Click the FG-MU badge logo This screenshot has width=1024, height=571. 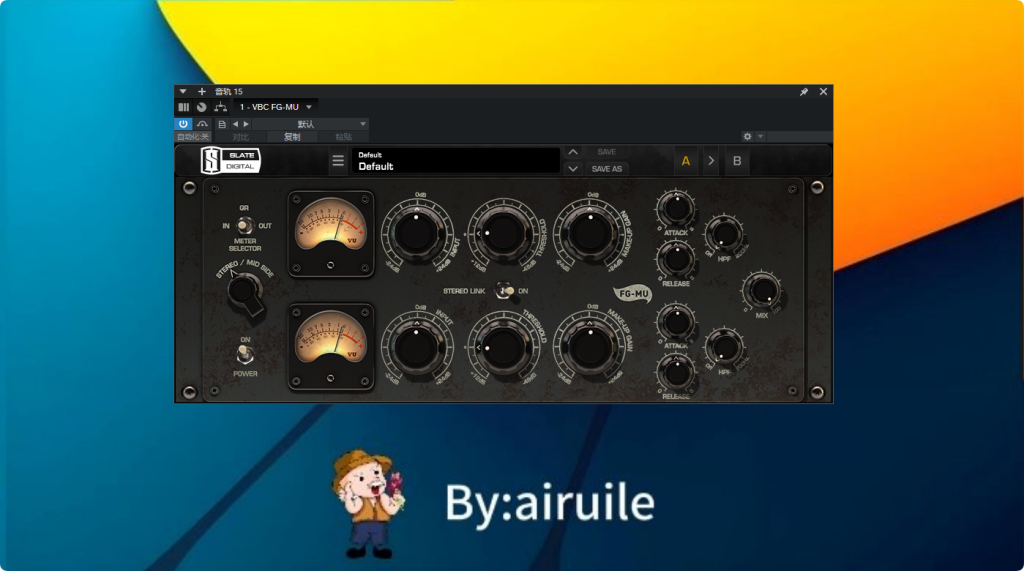pyautogui.click(x=632, y=294)
